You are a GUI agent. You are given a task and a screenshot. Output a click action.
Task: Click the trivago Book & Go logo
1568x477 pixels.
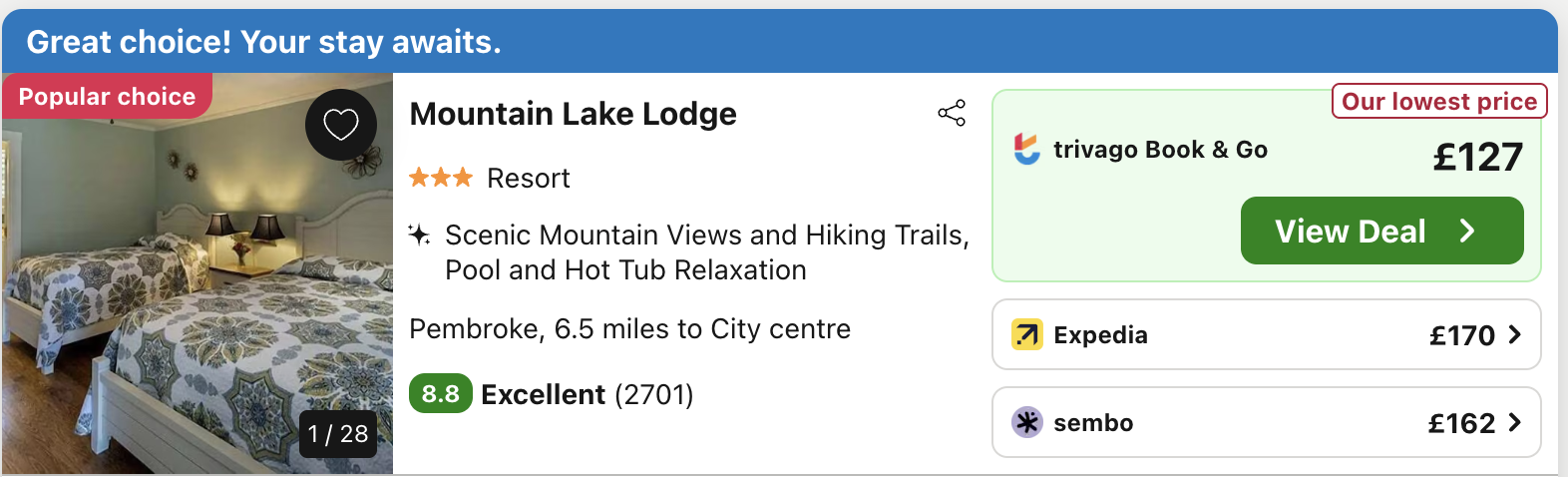(x=1027, y=150)
